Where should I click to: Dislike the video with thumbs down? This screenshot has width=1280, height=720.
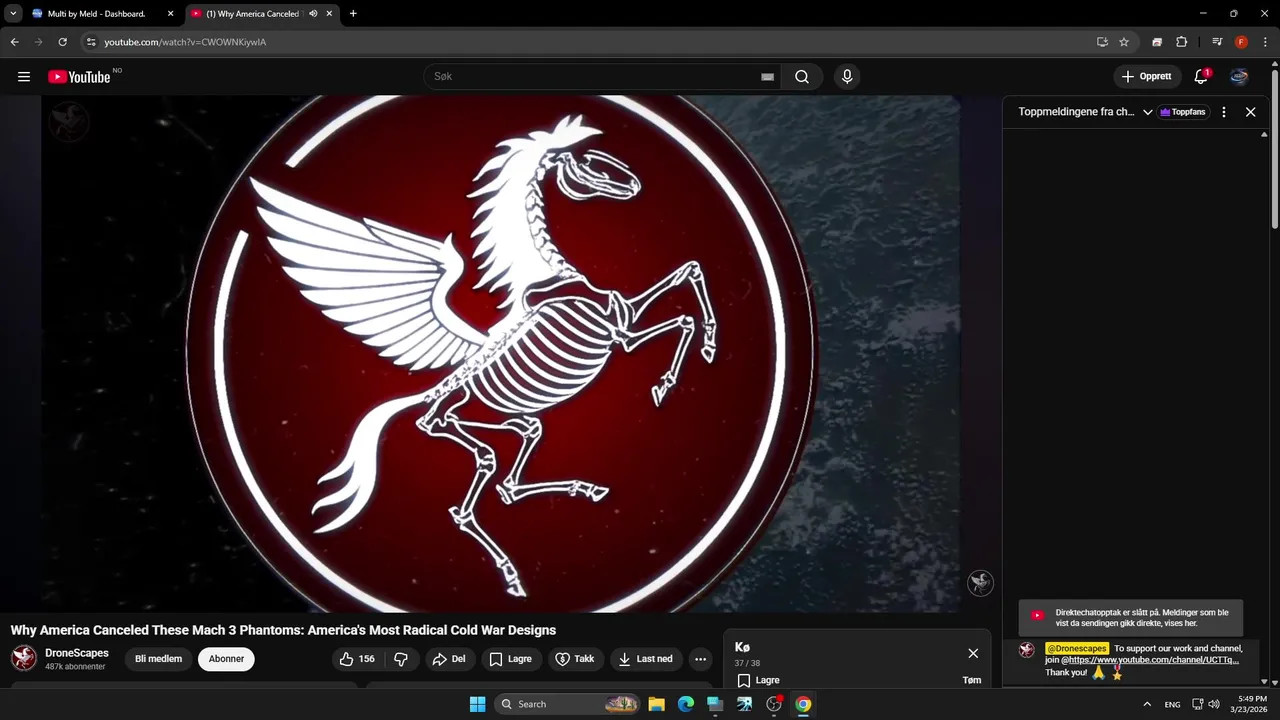click(x=401, y=659)
